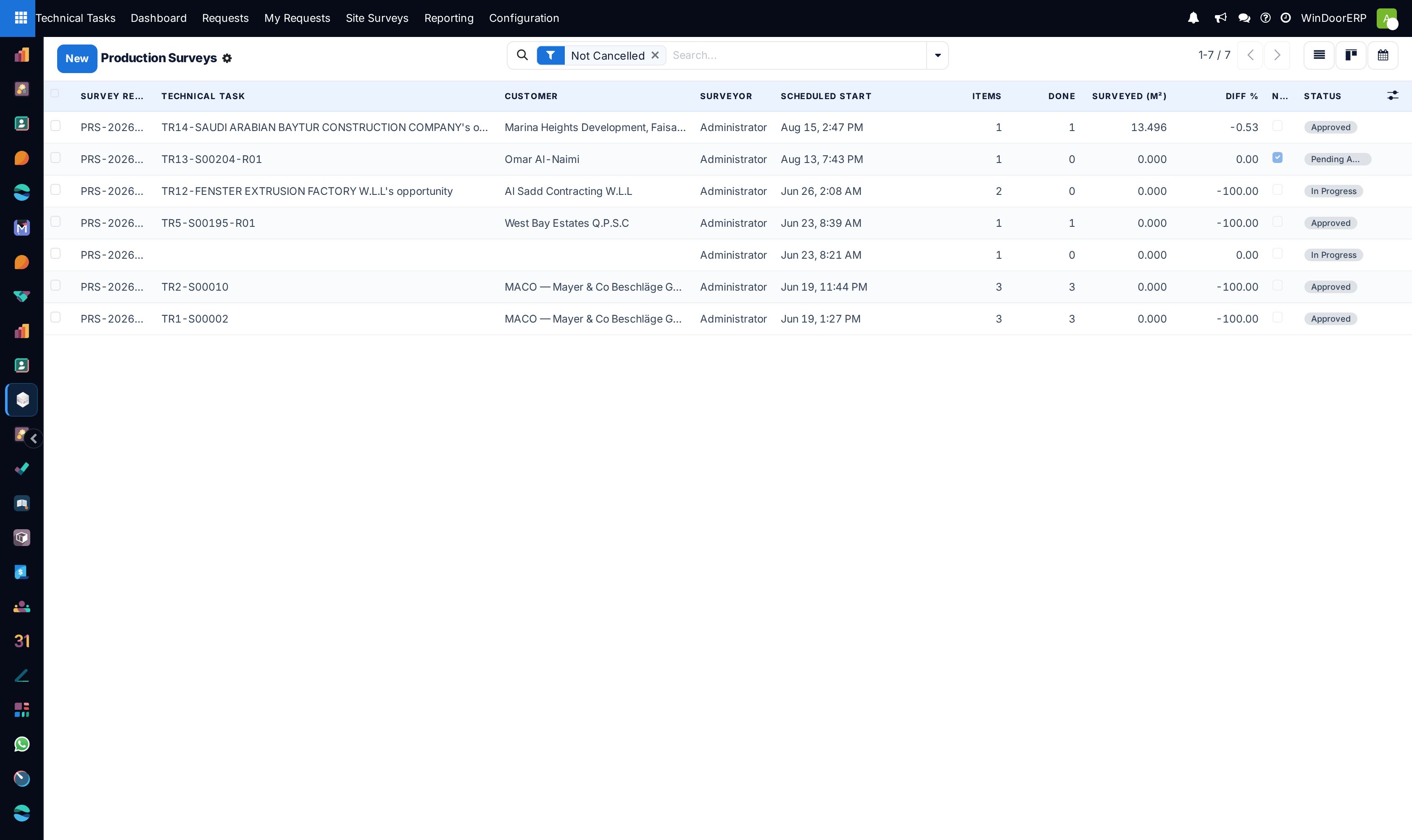
Task: Sort by the Status column header
Action: click(x=1322, y=96)
